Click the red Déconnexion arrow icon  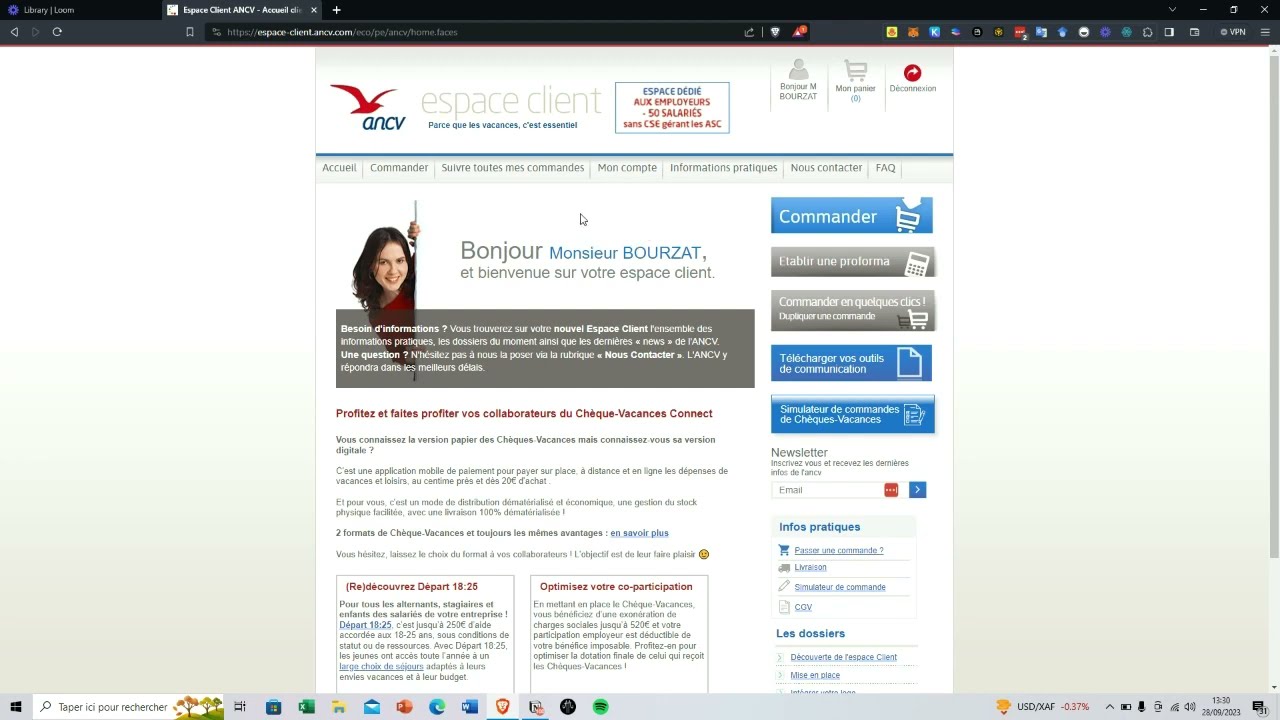[912, 73]
